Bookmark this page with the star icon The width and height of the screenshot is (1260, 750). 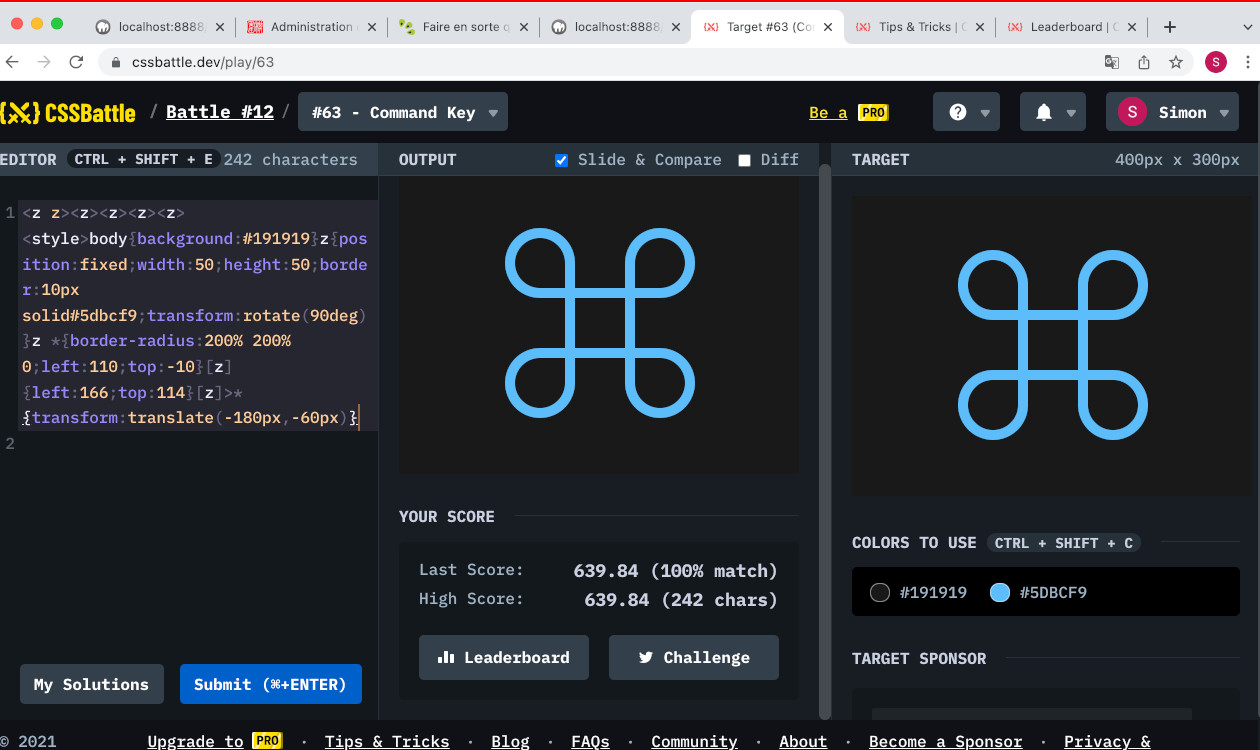click(1176, 62)
